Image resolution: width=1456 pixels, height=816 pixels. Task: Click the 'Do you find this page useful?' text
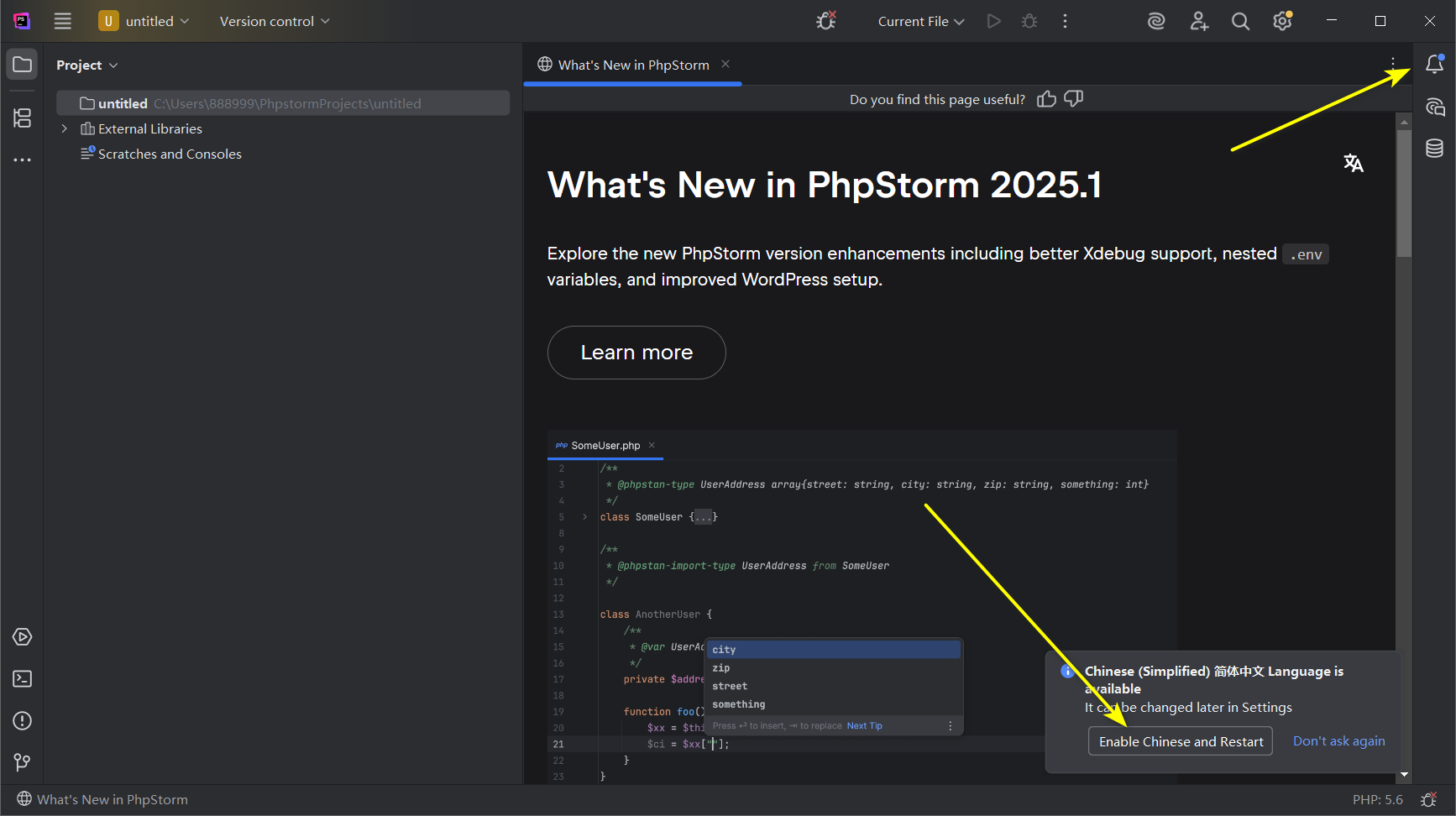click(x=937, y=99)
